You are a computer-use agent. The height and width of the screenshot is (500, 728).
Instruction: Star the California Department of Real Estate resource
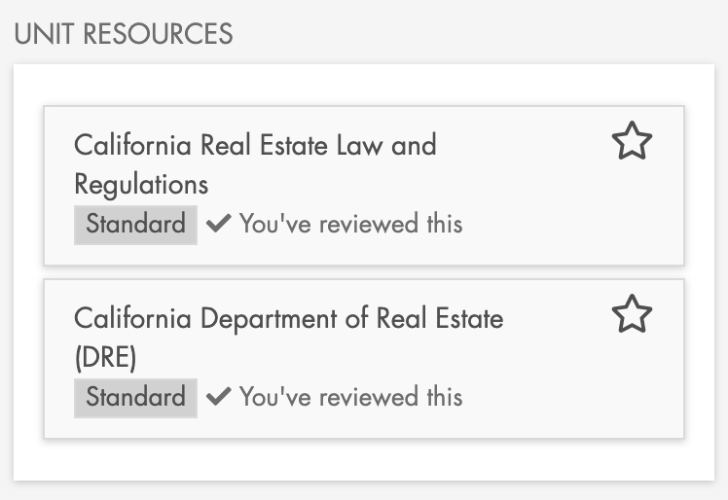pyautogui.click(x=631, y=316)
